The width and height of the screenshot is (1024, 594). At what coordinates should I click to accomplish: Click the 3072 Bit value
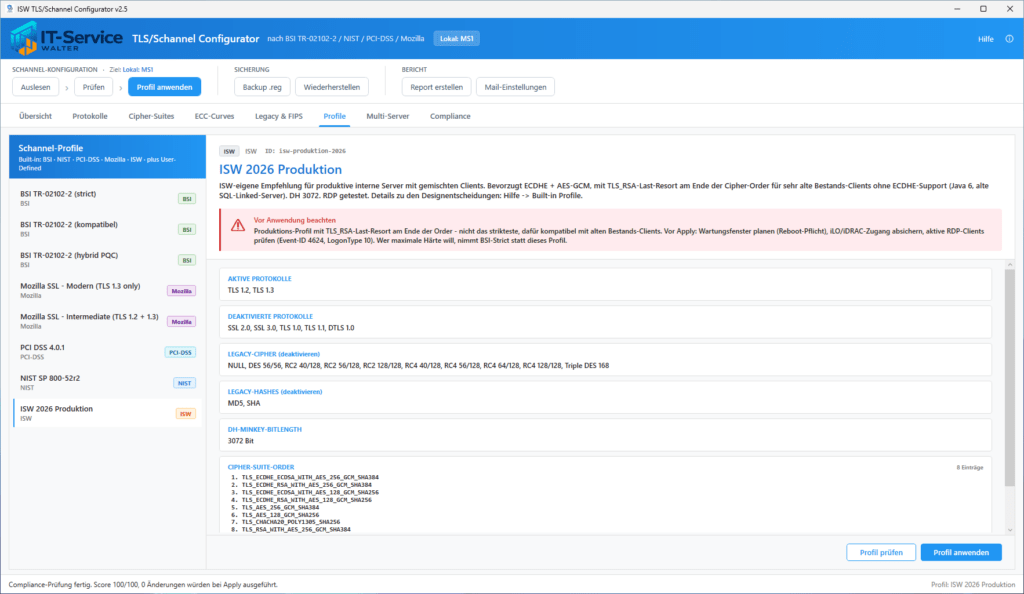240,441
